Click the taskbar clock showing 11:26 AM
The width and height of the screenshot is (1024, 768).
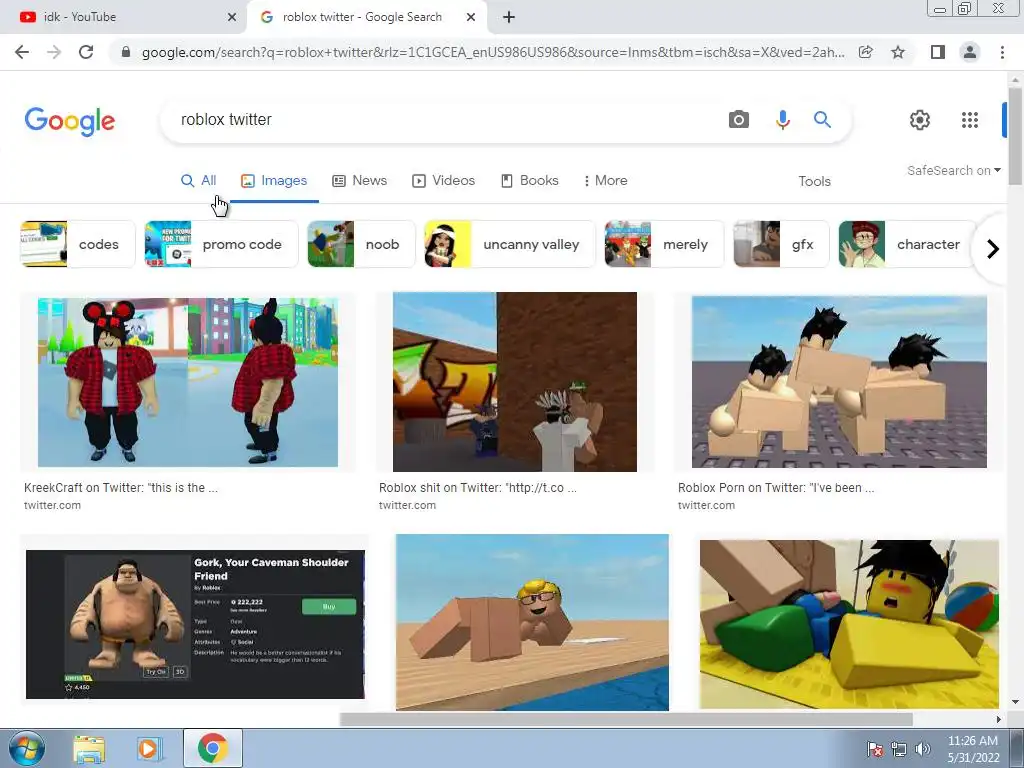973,749
